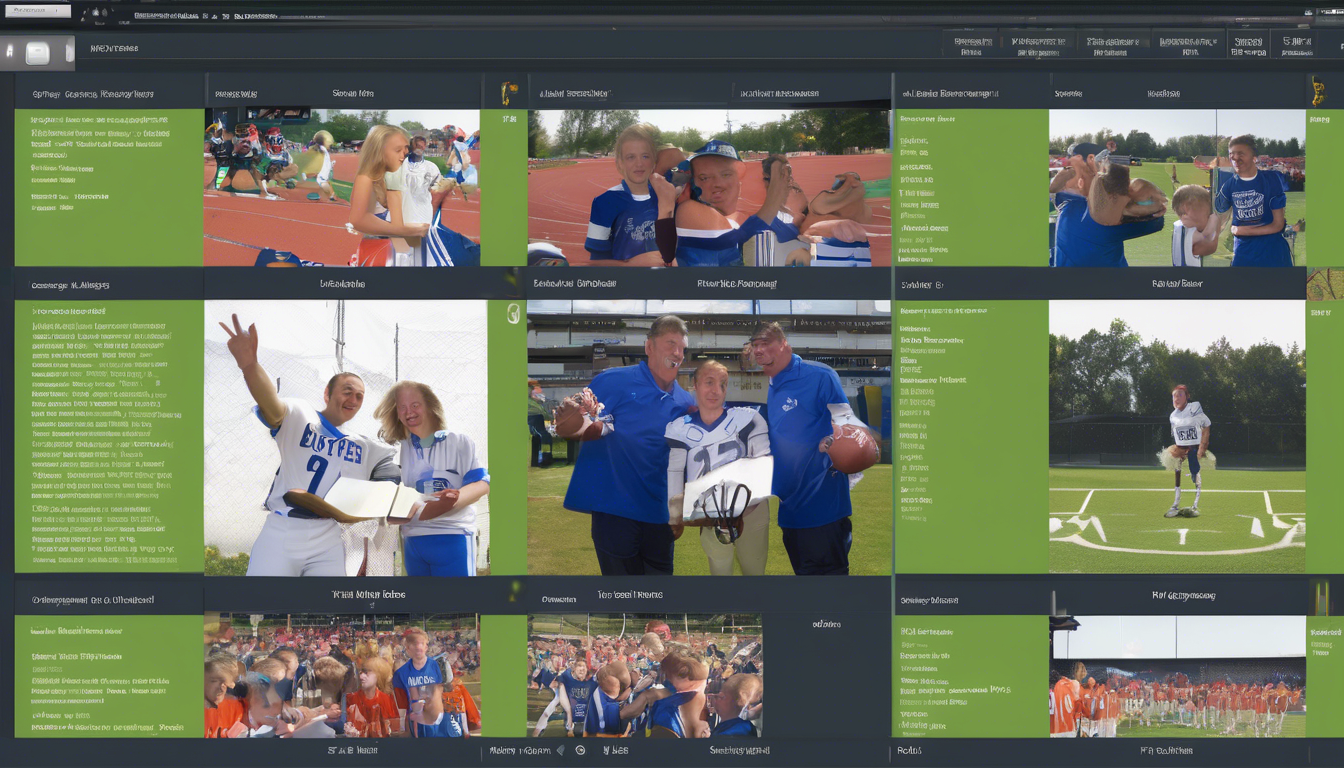1344x768 pixels.
Task: Open the photo of the player raising his arm
Action: click(x=345, y=438)
